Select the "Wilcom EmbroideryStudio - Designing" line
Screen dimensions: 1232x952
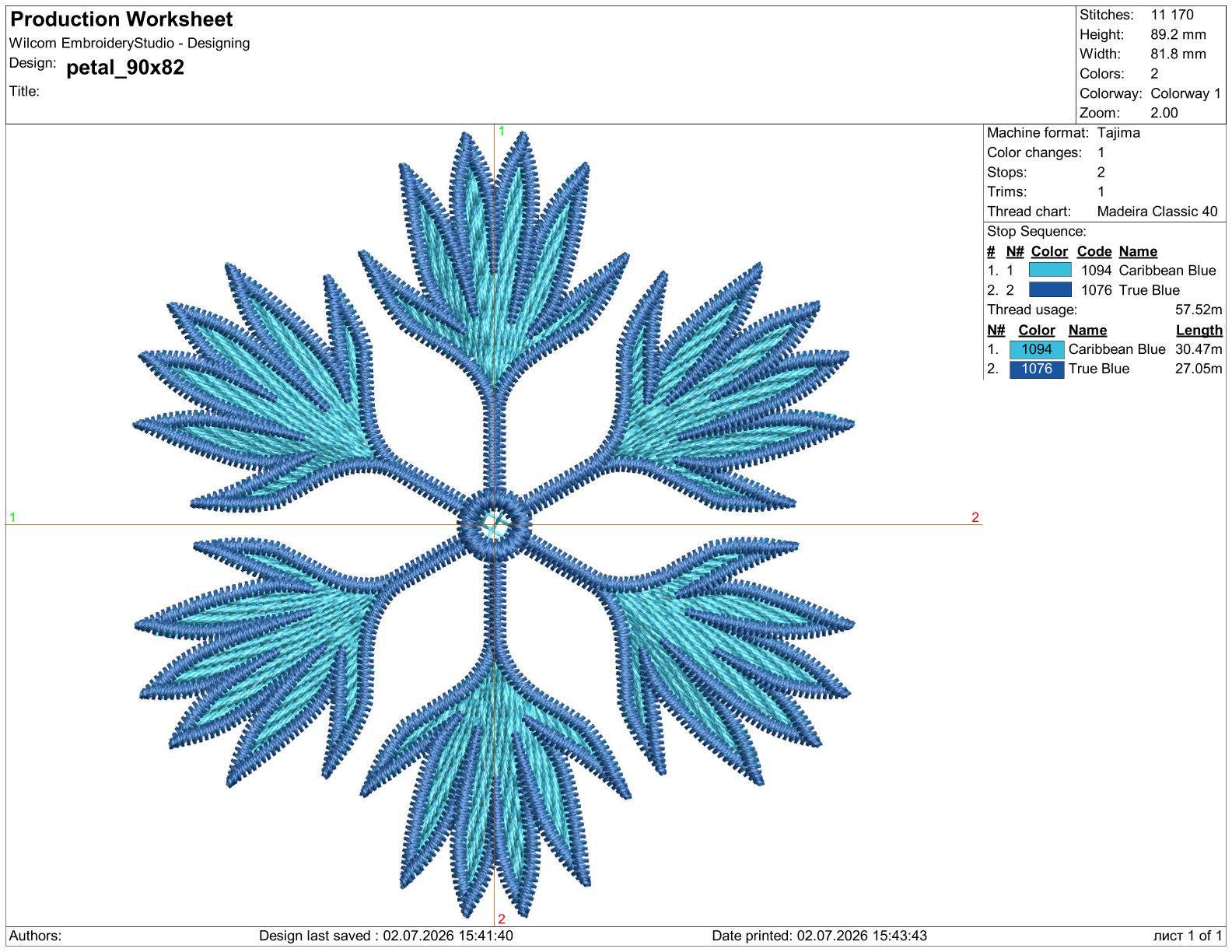coord(130,44)
